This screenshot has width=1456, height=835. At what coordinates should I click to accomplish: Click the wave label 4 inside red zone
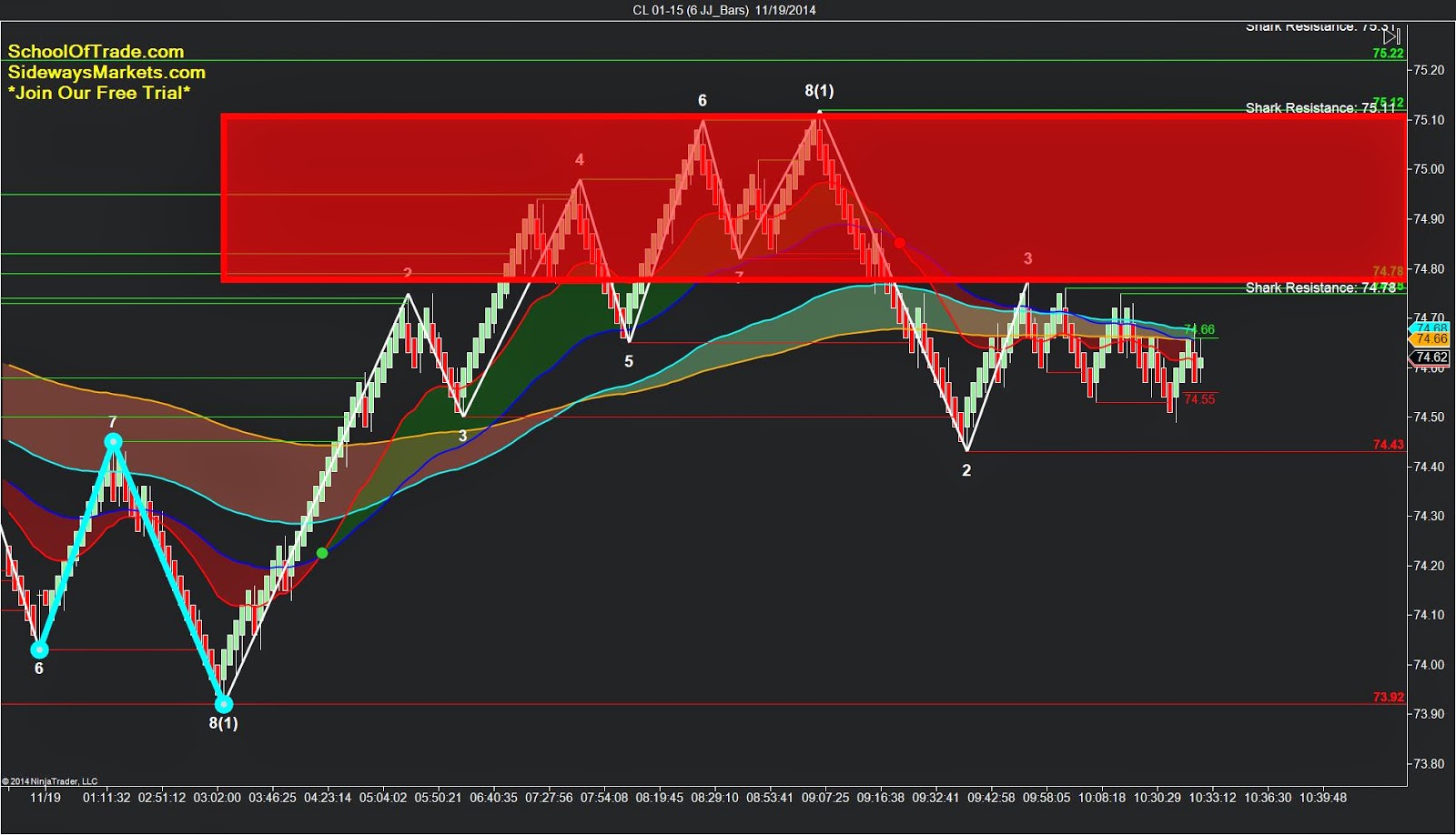(580, 160)
